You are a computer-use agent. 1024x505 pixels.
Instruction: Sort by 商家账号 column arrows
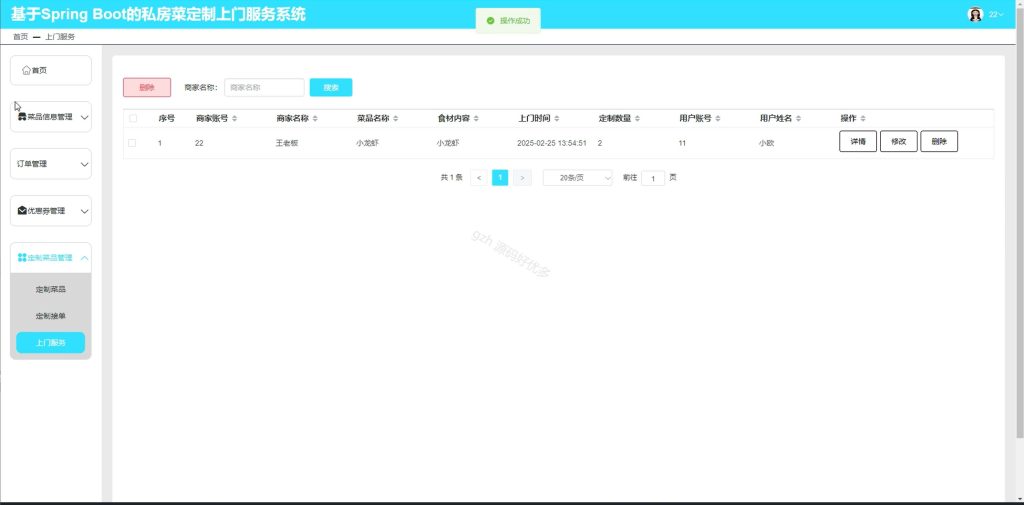(x=234, y=118)
